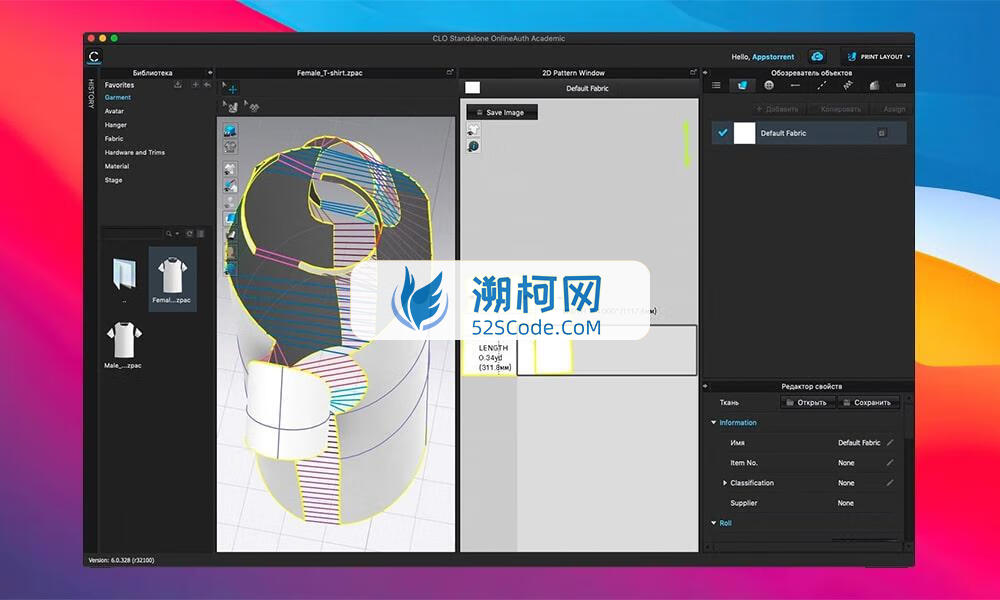Open the PRINT LAYOUT mode dropdown

coord(878,57)
